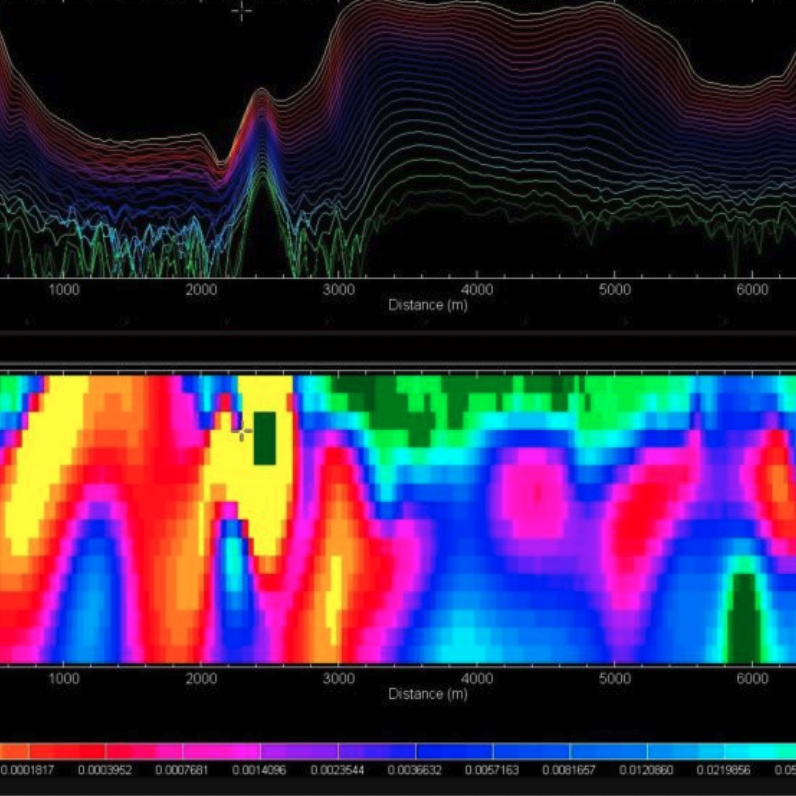The image size is (796, 796).
Task: Click the sharp peak in the profile curves
Action: pyautogui.click(x=262, y=95)
